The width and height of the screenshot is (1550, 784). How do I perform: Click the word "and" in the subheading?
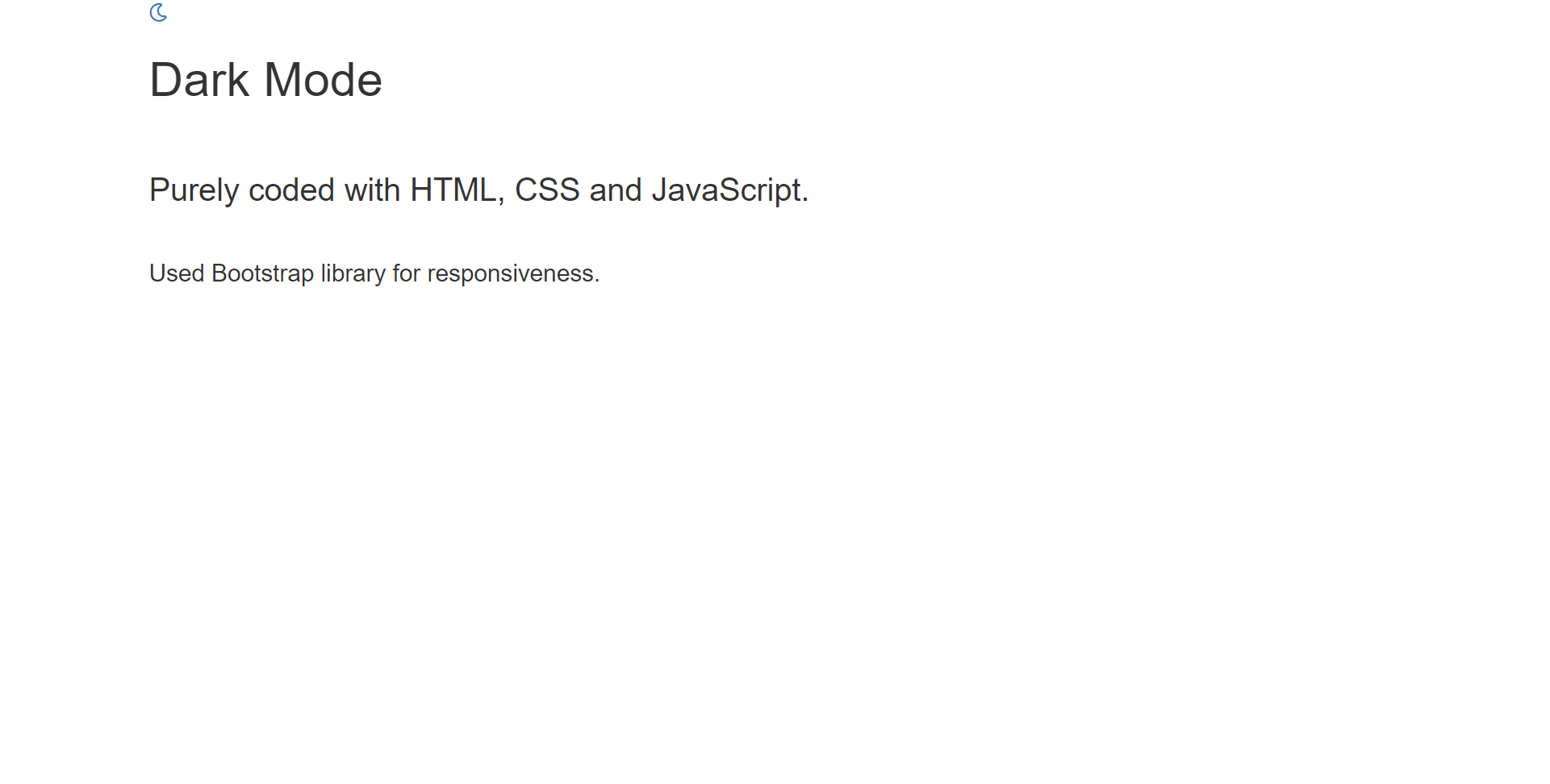(615, 190)
